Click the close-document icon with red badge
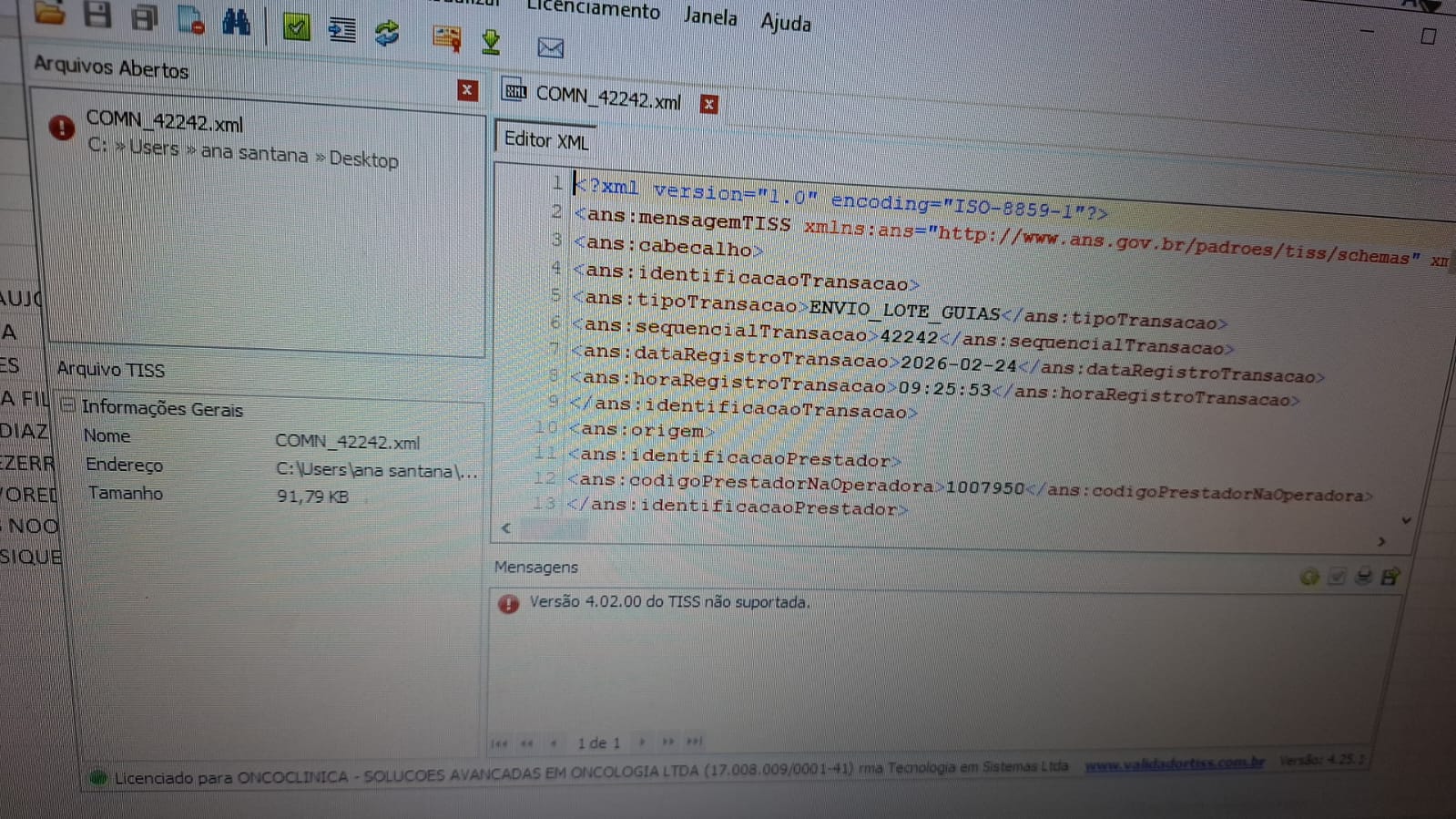The height and width of the screenshot is (819, 1456). pyautogui.click(x=191, y=20)
